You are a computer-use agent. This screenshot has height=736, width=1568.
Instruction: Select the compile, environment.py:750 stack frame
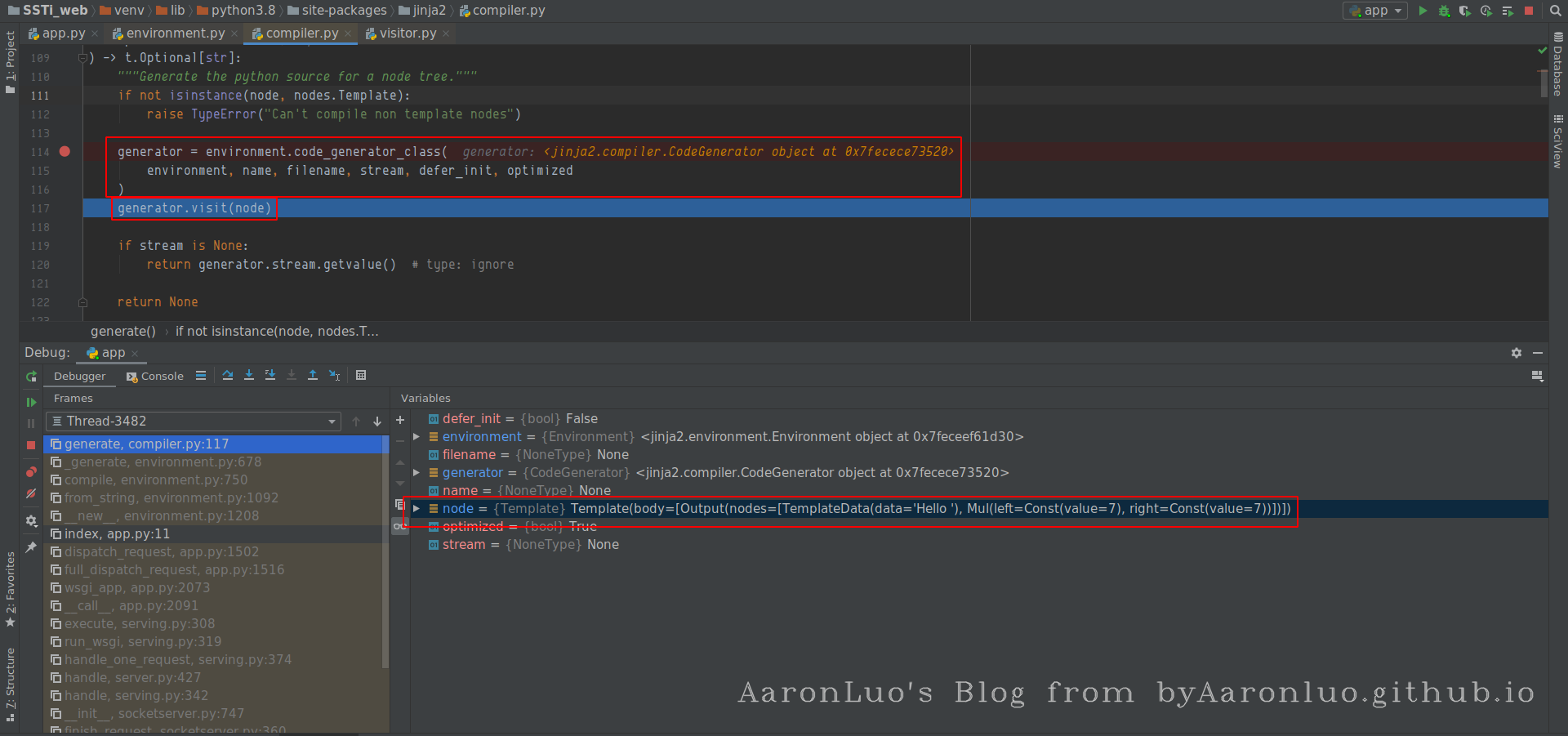(212, 480)
